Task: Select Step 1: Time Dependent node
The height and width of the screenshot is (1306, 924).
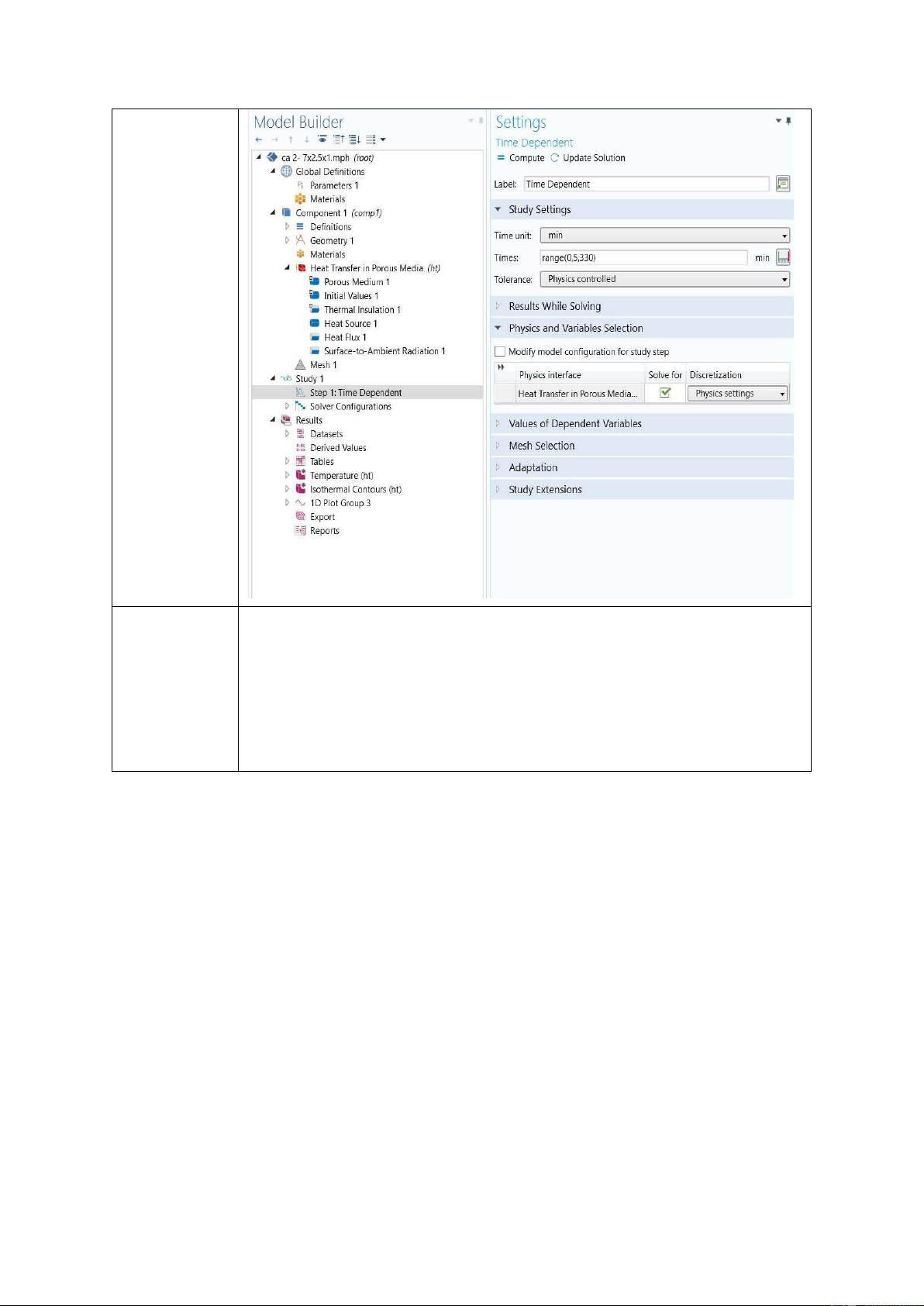Action: (355, 393)
